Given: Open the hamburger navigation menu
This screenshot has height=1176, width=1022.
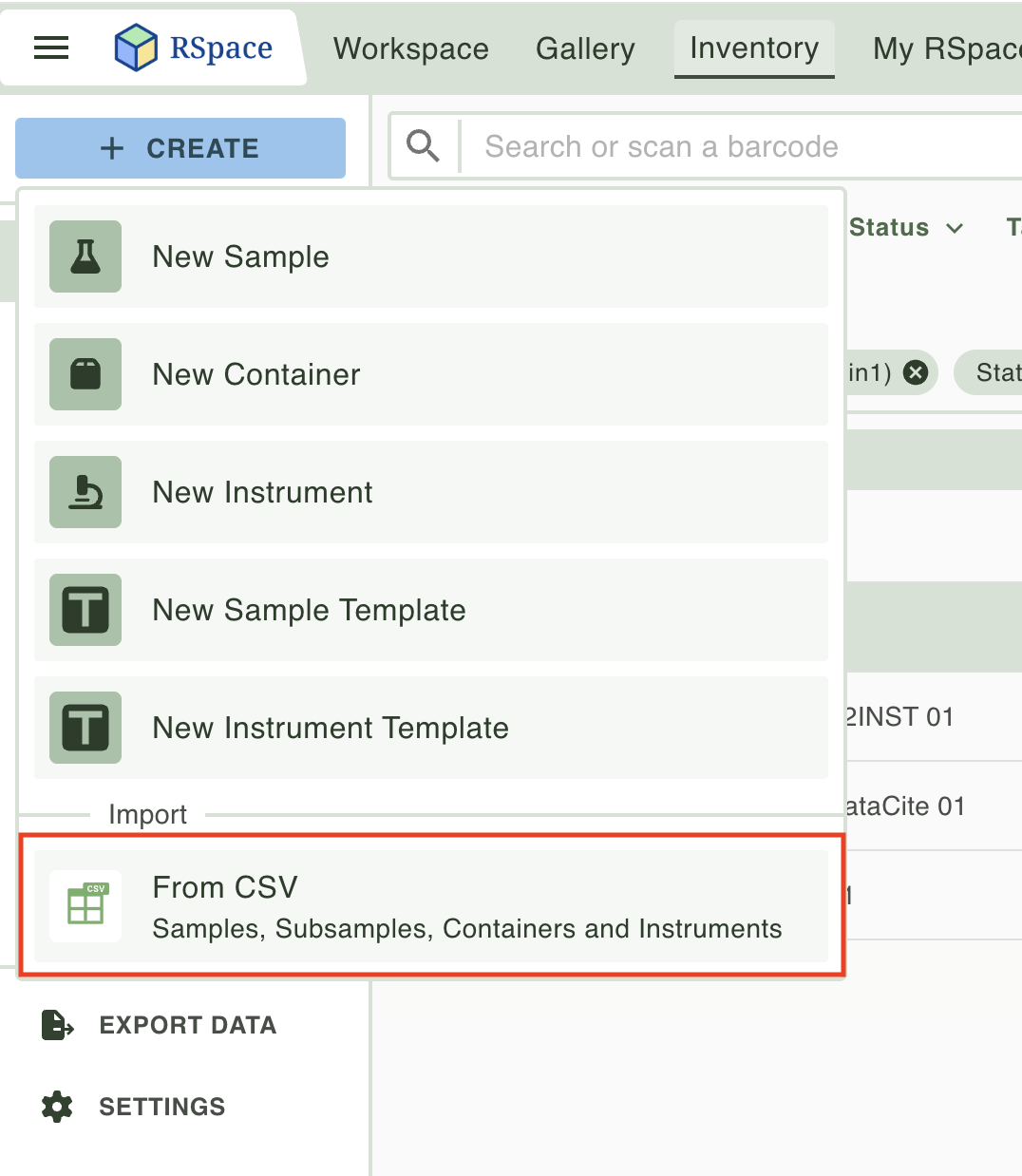Looking at the screenshot, I should pos(51,47).
